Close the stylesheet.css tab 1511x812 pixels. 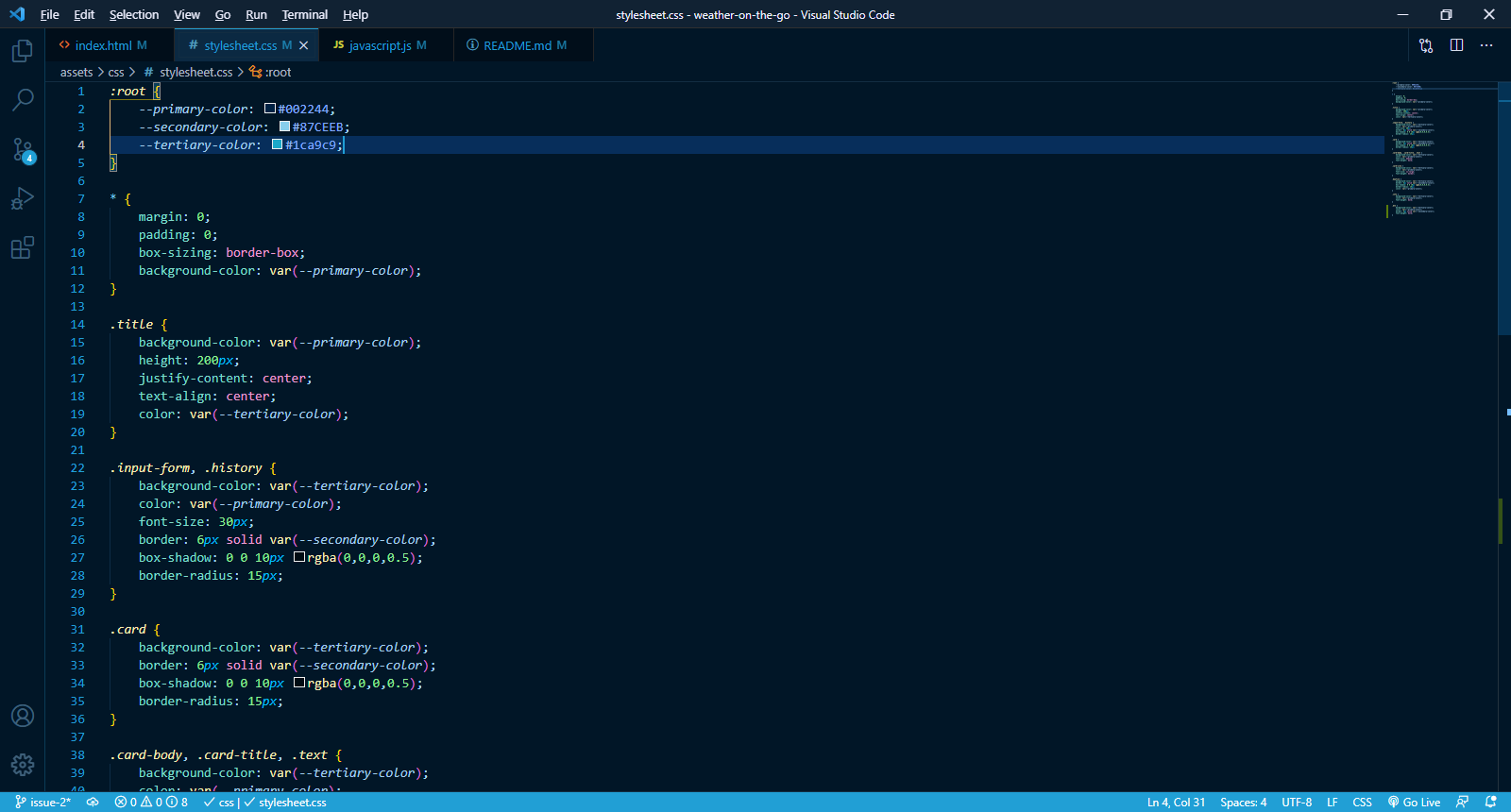tap(303, 45)
